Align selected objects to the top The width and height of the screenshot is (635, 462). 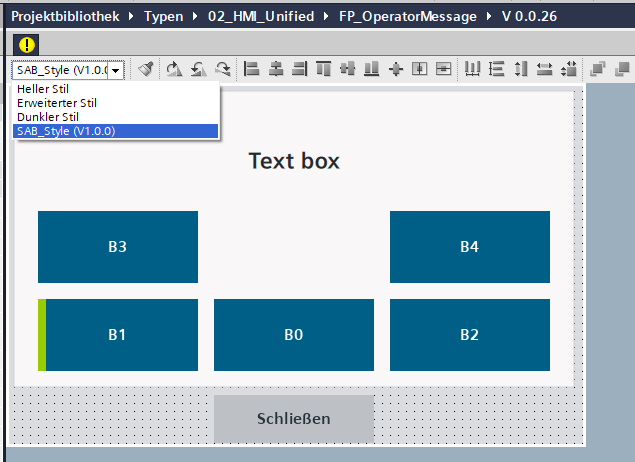click(x=324, y=69)
